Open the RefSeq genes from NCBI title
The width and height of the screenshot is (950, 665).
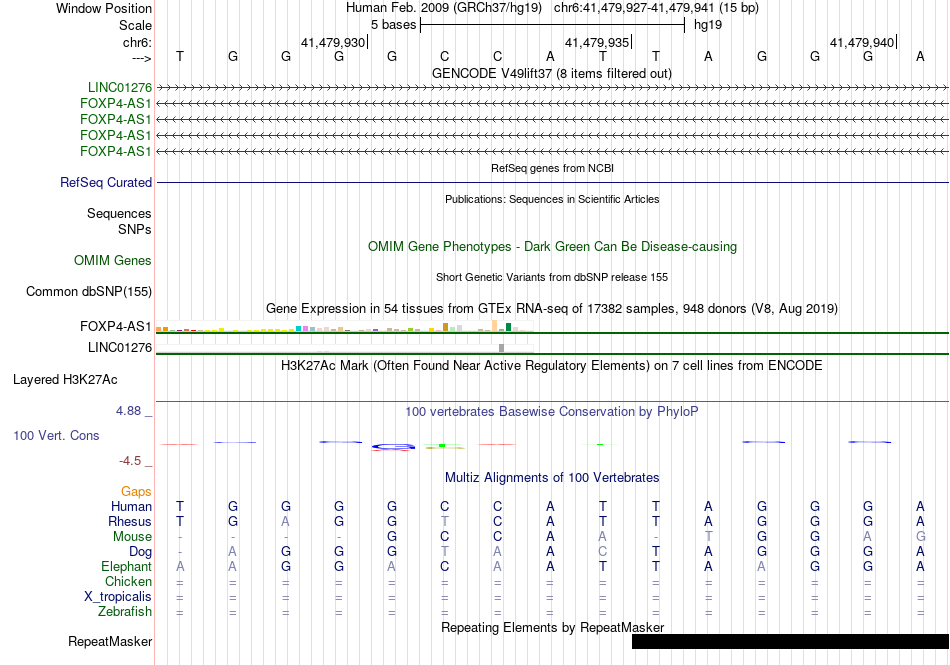pyautogui.click(x=552, y=168)
